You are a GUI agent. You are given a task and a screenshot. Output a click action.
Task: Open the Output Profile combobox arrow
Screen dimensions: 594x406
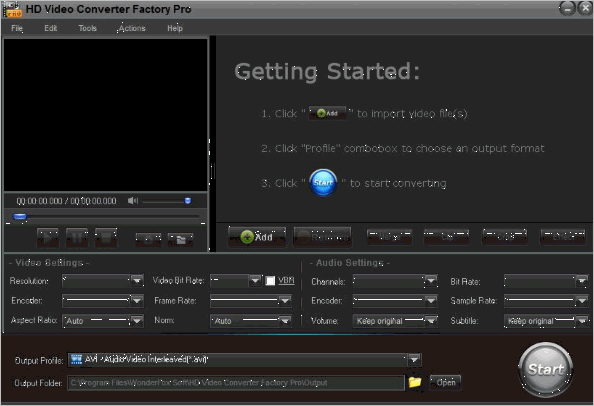414,360
